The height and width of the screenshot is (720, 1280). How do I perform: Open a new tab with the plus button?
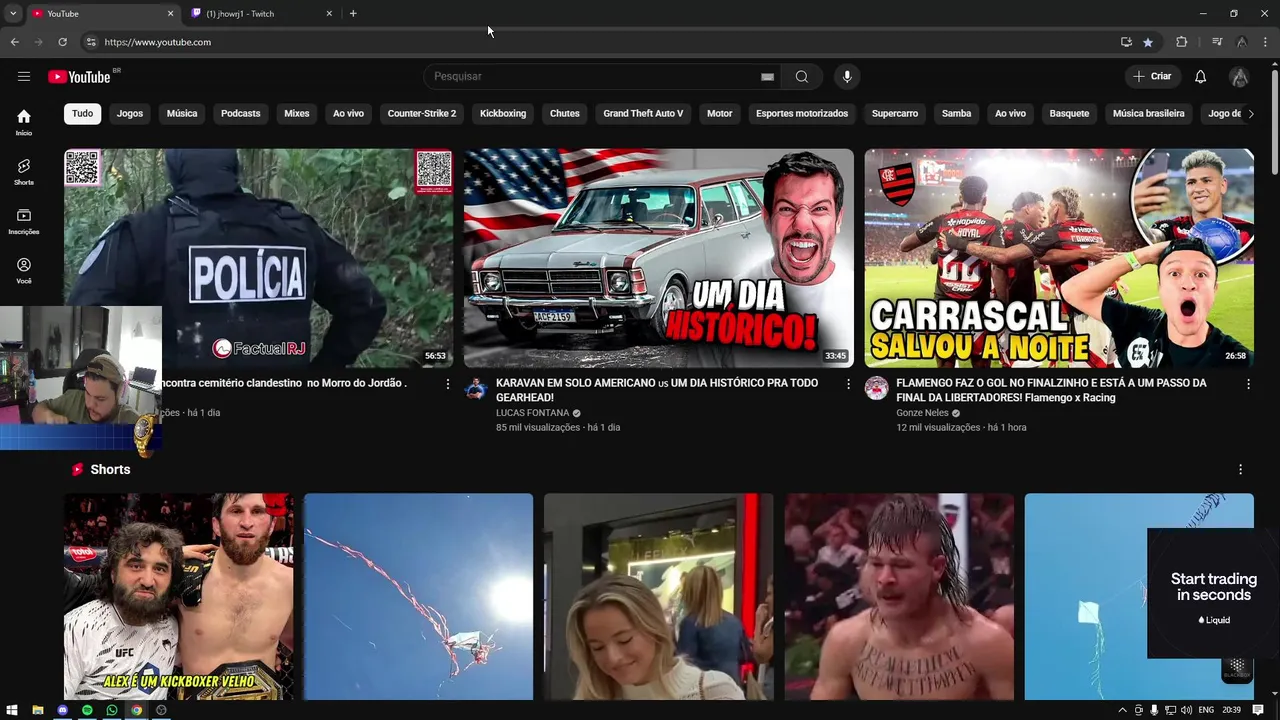pyautogui.click(x=353, y=14)
